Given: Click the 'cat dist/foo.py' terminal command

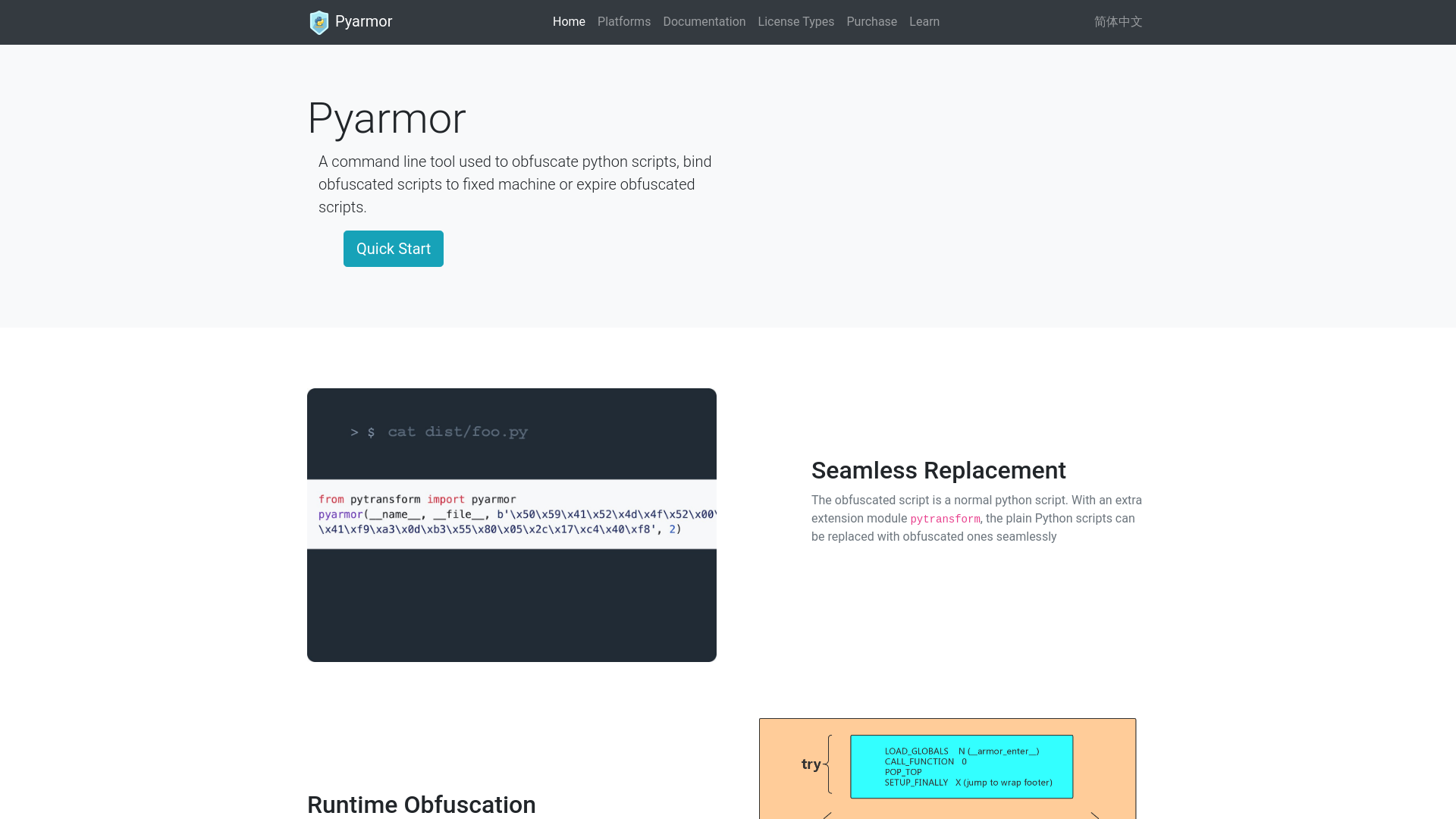Looking at the screenshot, I should tap(458, 431).
